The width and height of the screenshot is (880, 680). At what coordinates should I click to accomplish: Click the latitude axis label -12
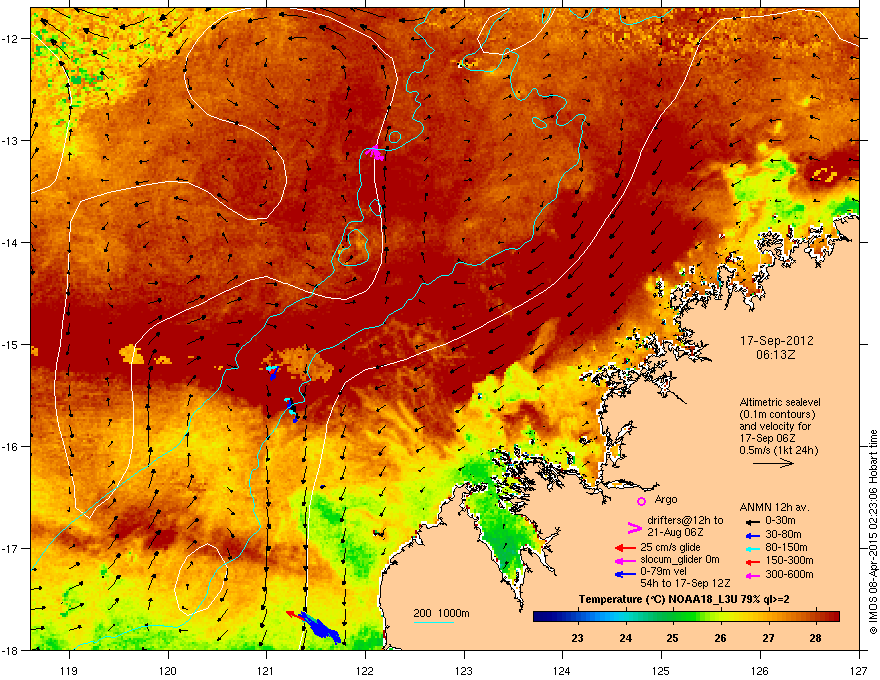click(10, 39)
